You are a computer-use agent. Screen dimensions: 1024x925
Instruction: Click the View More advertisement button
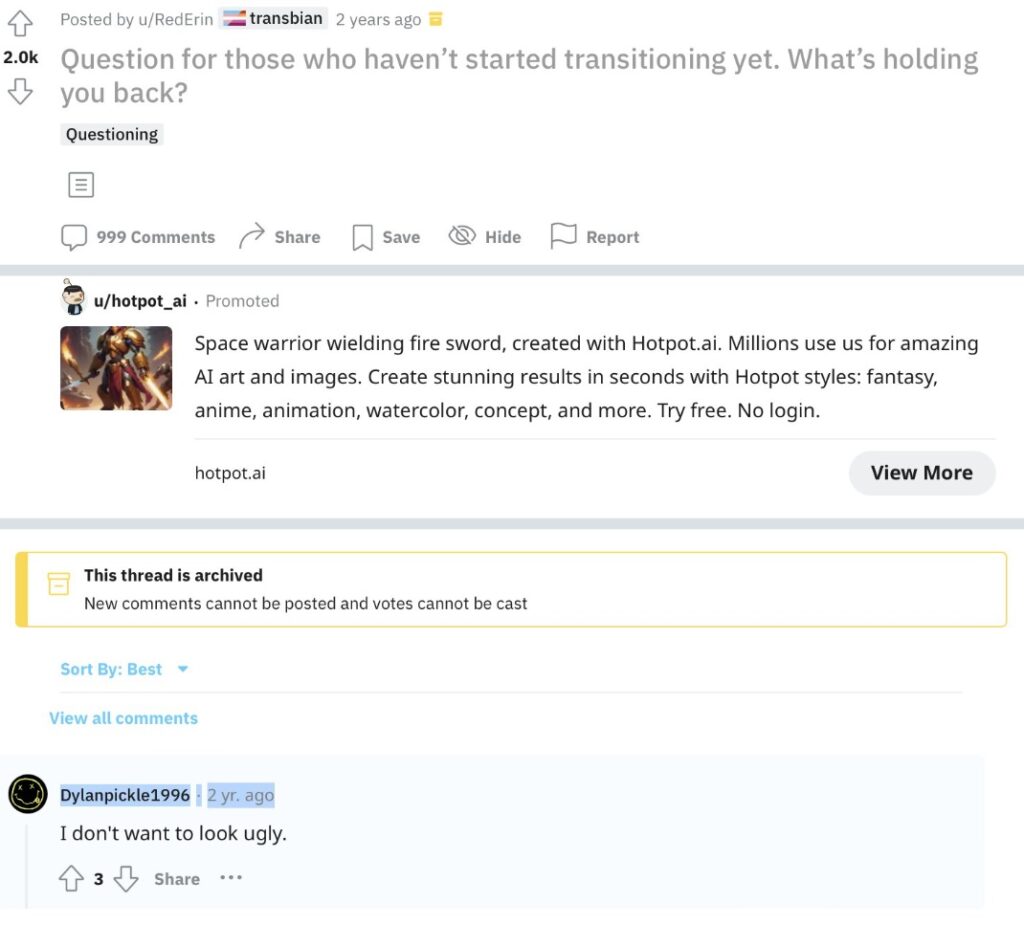pyautogui.click(x=921, y=472)
